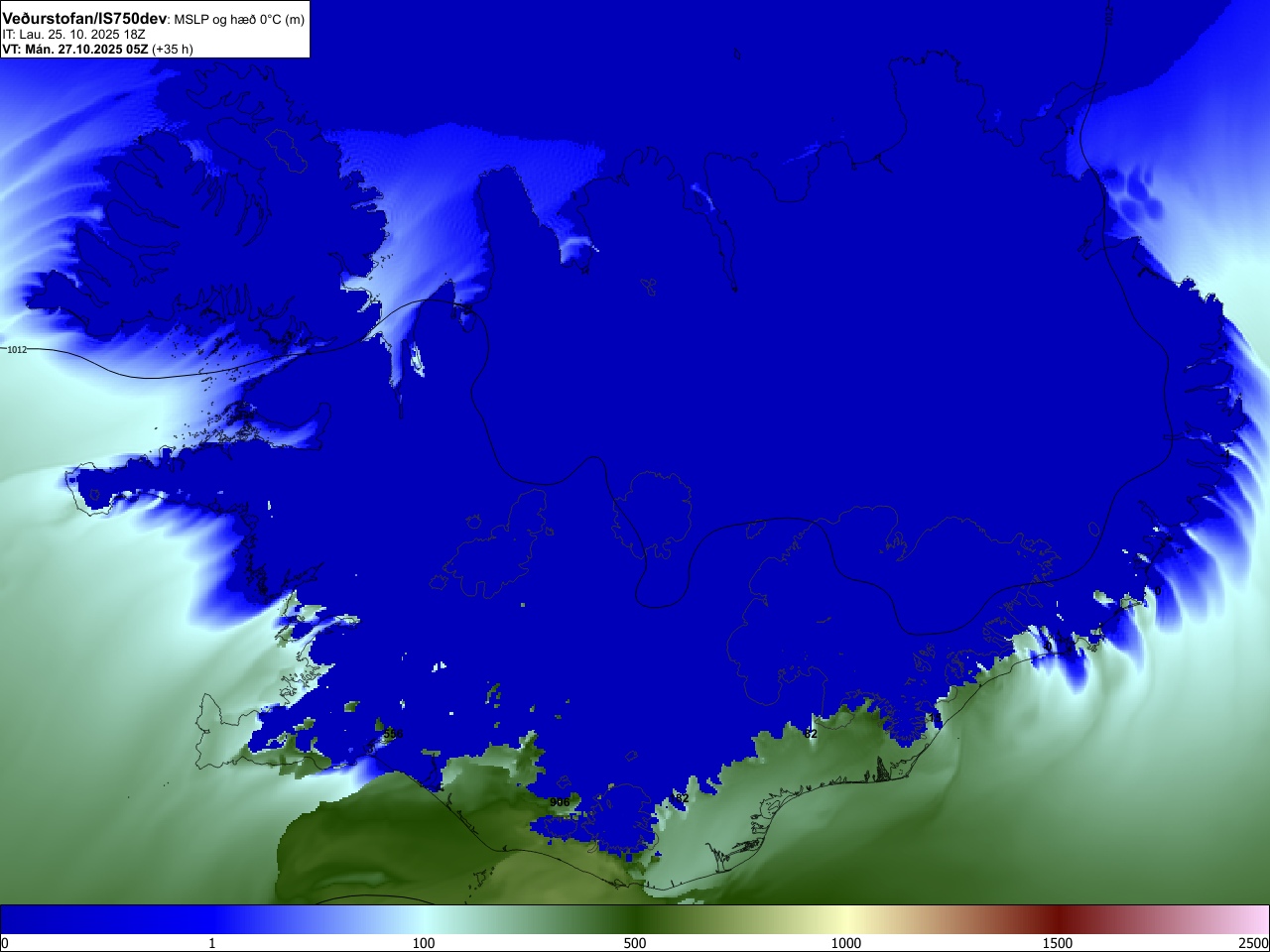Screen dimensions: 1270x952
Task: Click the Veðurstofan/IS750dev title text
Action: tap(84, 19)
